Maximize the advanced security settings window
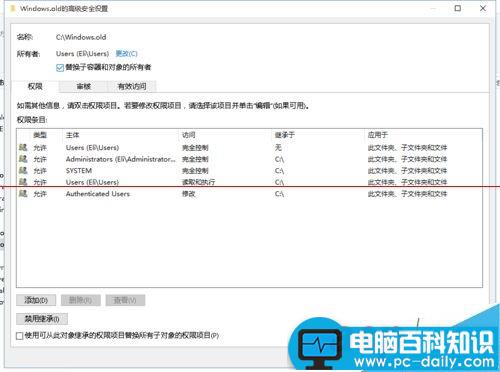 click(458, 8)
